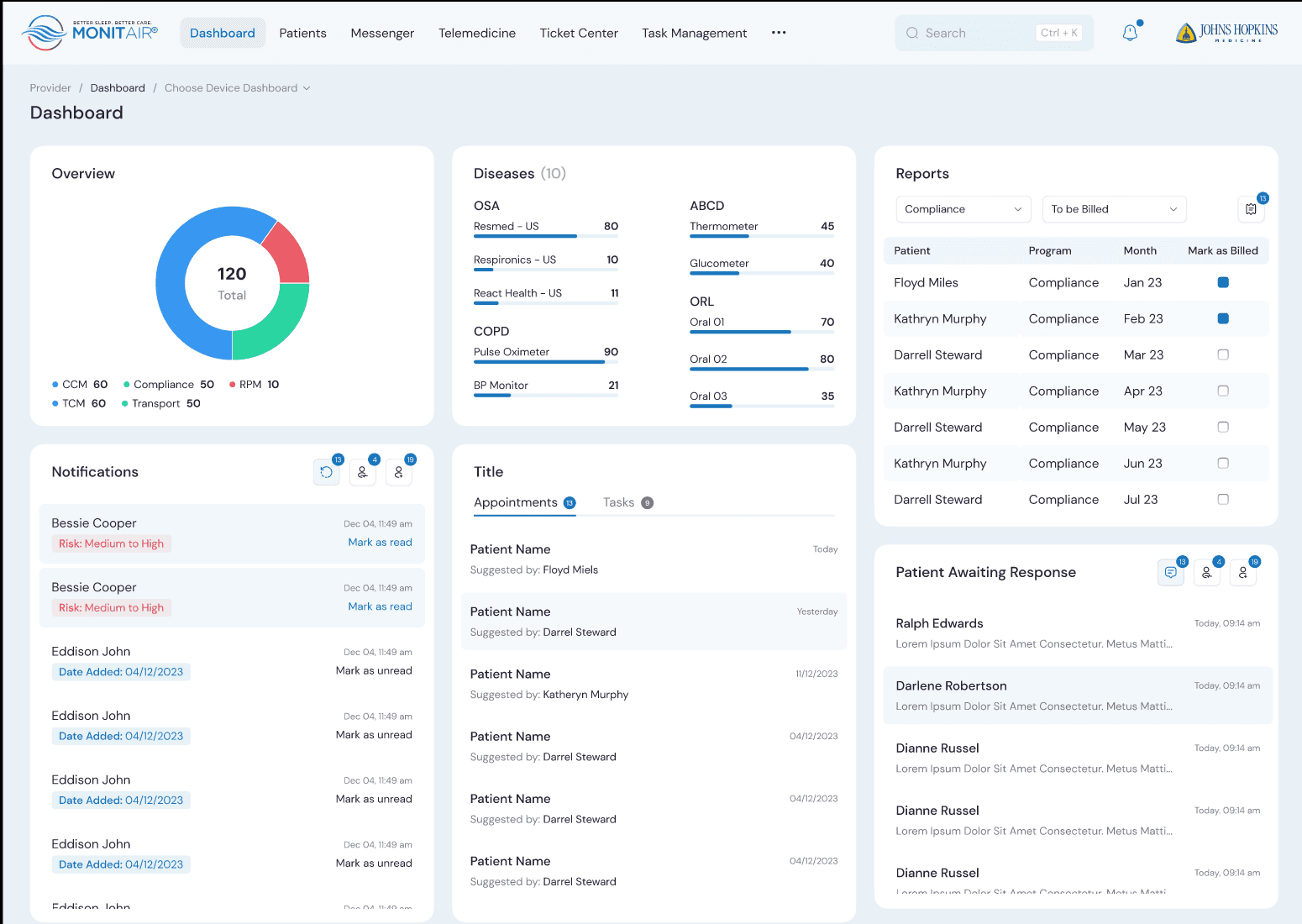Check Mark as Billed for Jun 23 row
This screenshot has width=1302, height=924.
click(x=1223, y=463)
